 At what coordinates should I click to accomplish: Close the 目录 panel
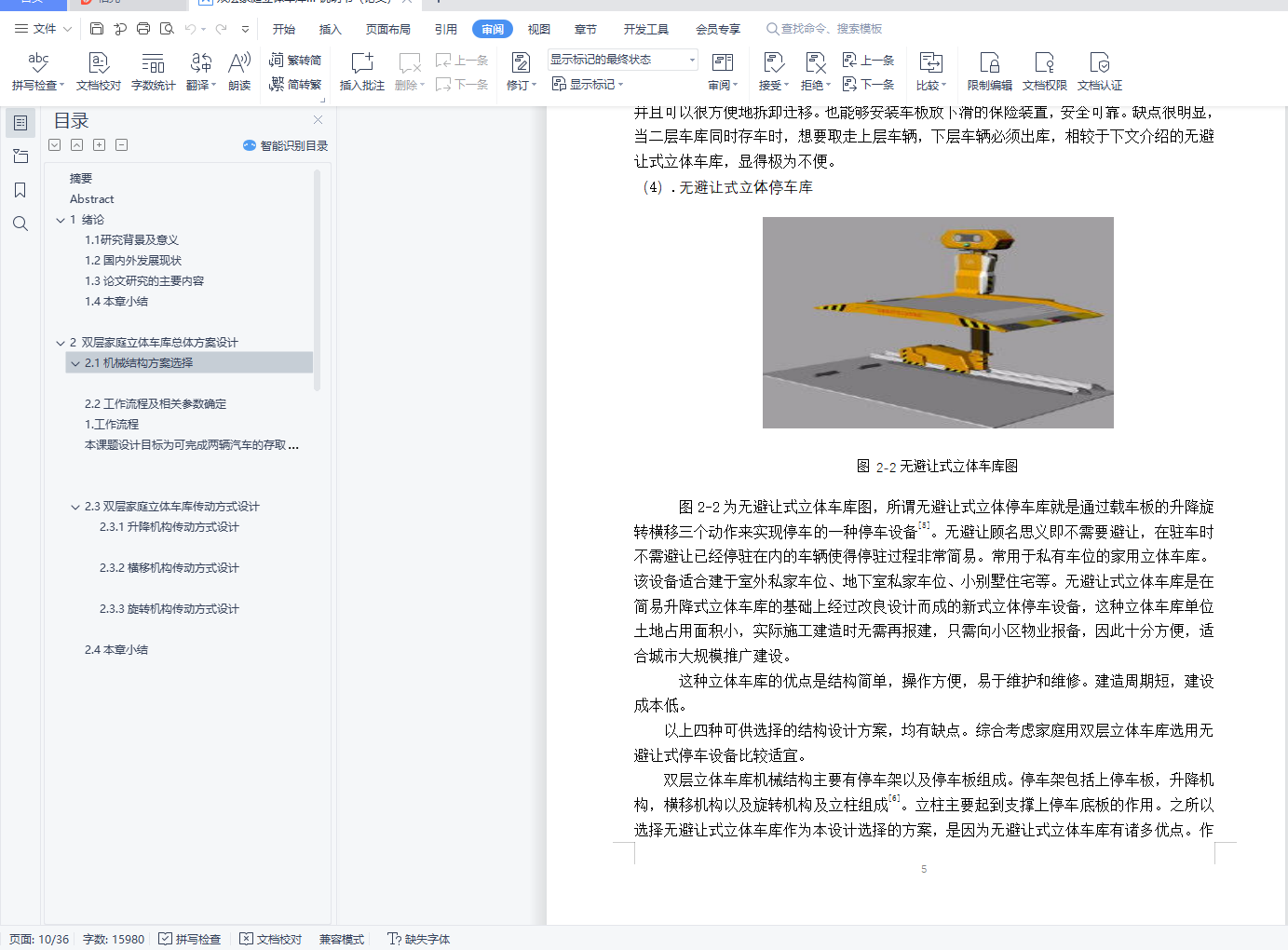(x=318, y=120)
